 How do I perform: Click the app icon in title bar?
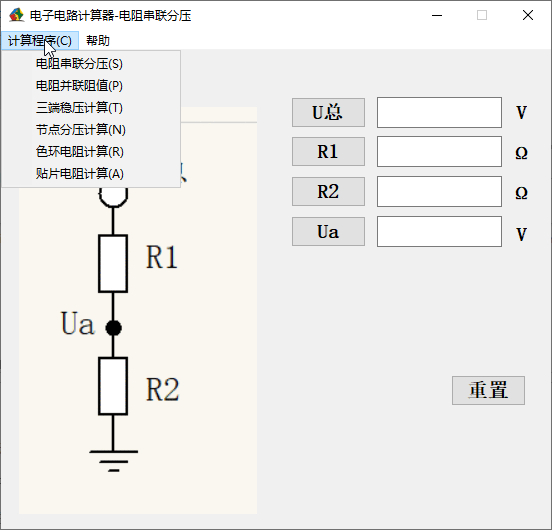17,15
